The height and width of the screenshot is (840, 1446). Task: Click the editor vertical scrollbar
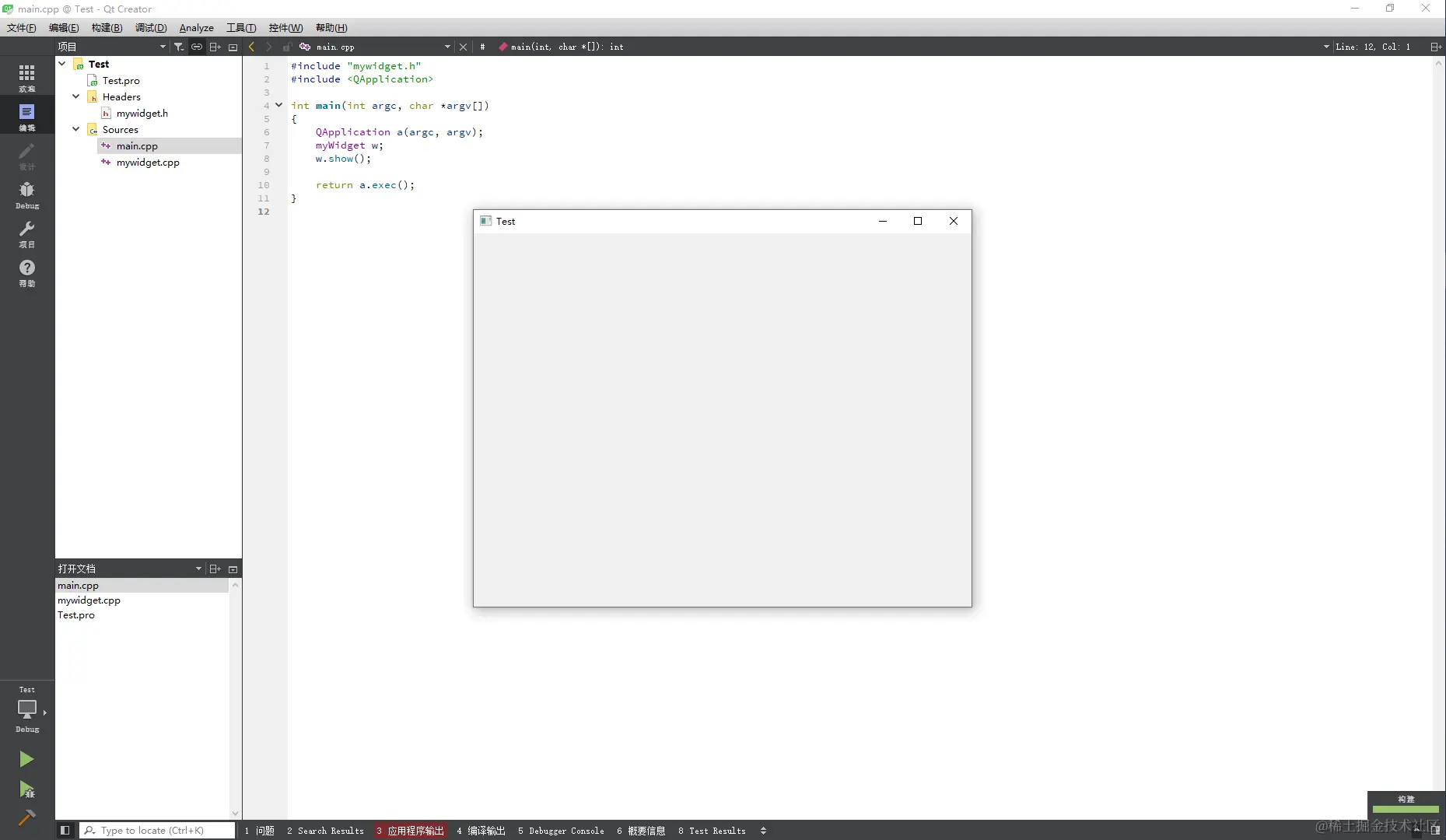[x=1439, y=437]
